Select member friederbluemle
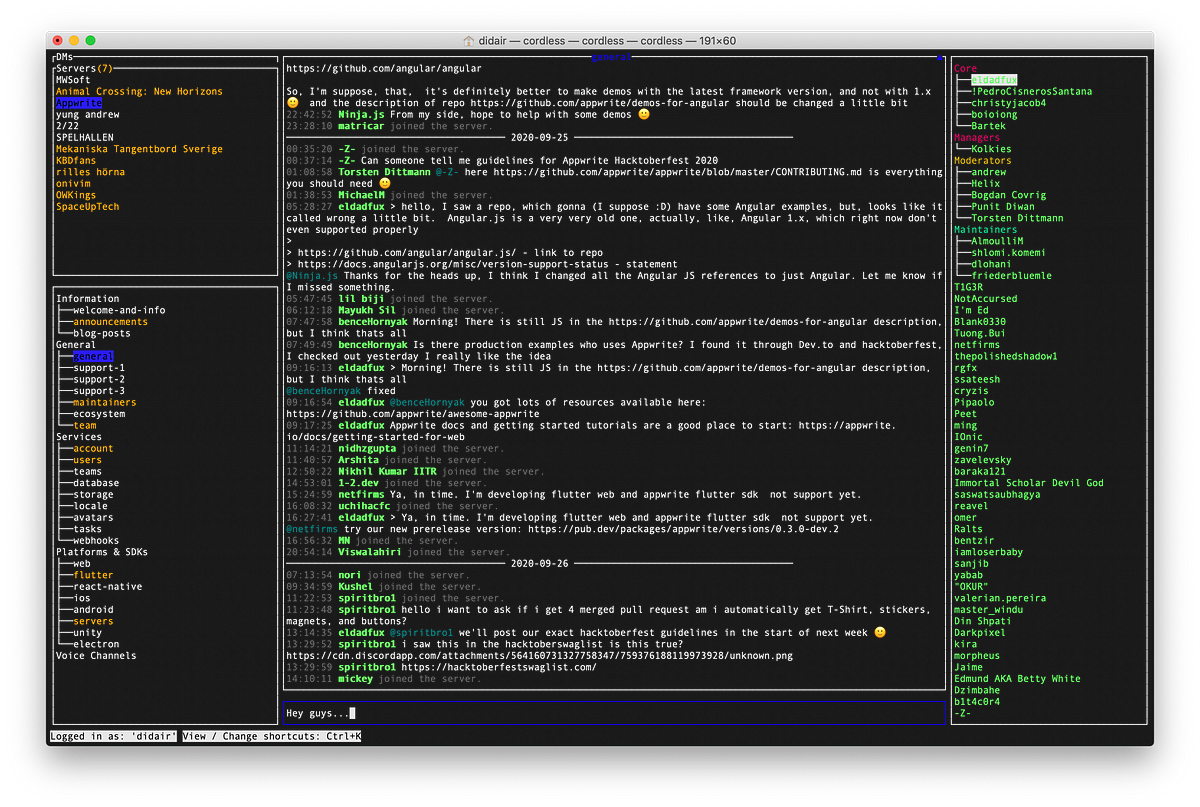The height and width of the screenshot is (807, 1200). point(1012,276)
